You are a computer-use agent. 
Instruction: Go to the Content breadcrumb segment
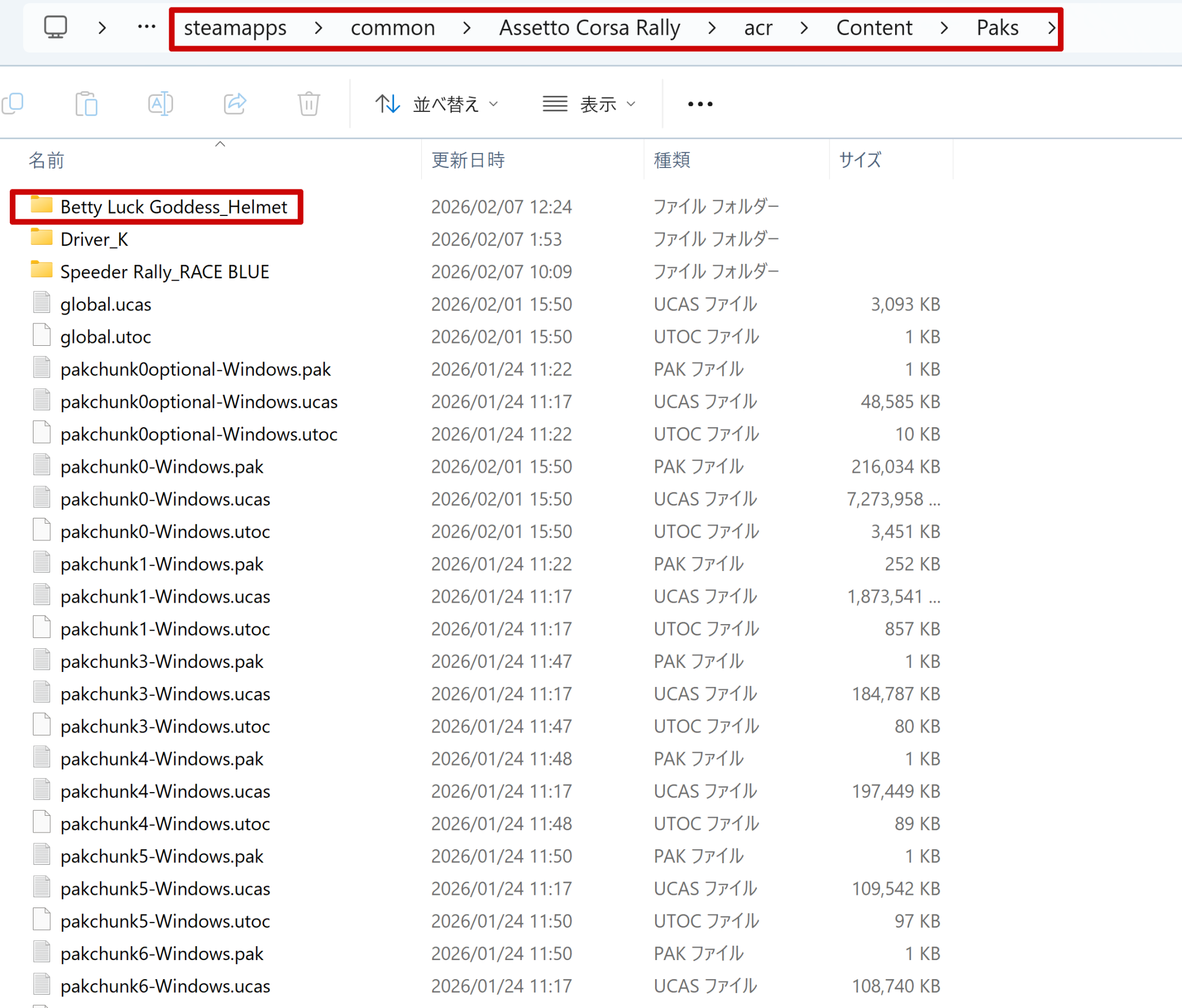[874, 28]
